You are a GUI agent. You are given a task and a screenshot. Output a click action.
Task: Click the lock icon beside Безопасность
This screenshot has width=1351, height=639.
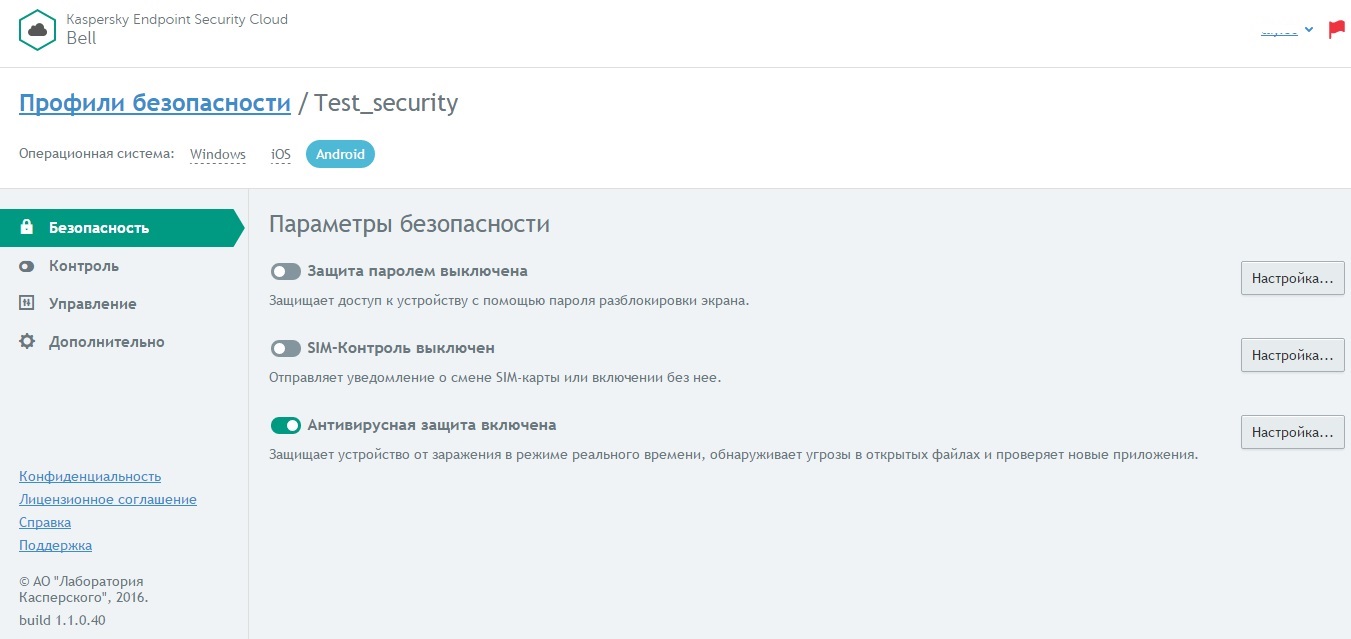[x=27, y=227]
